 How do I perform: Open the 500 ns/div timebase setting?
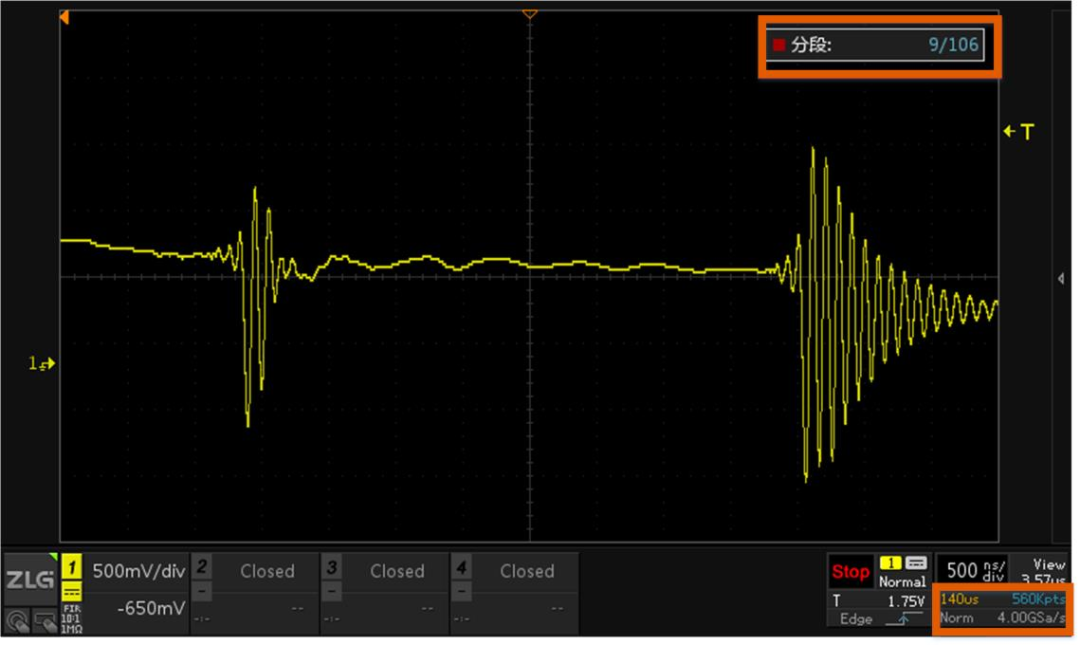click(x=969, y=570)
